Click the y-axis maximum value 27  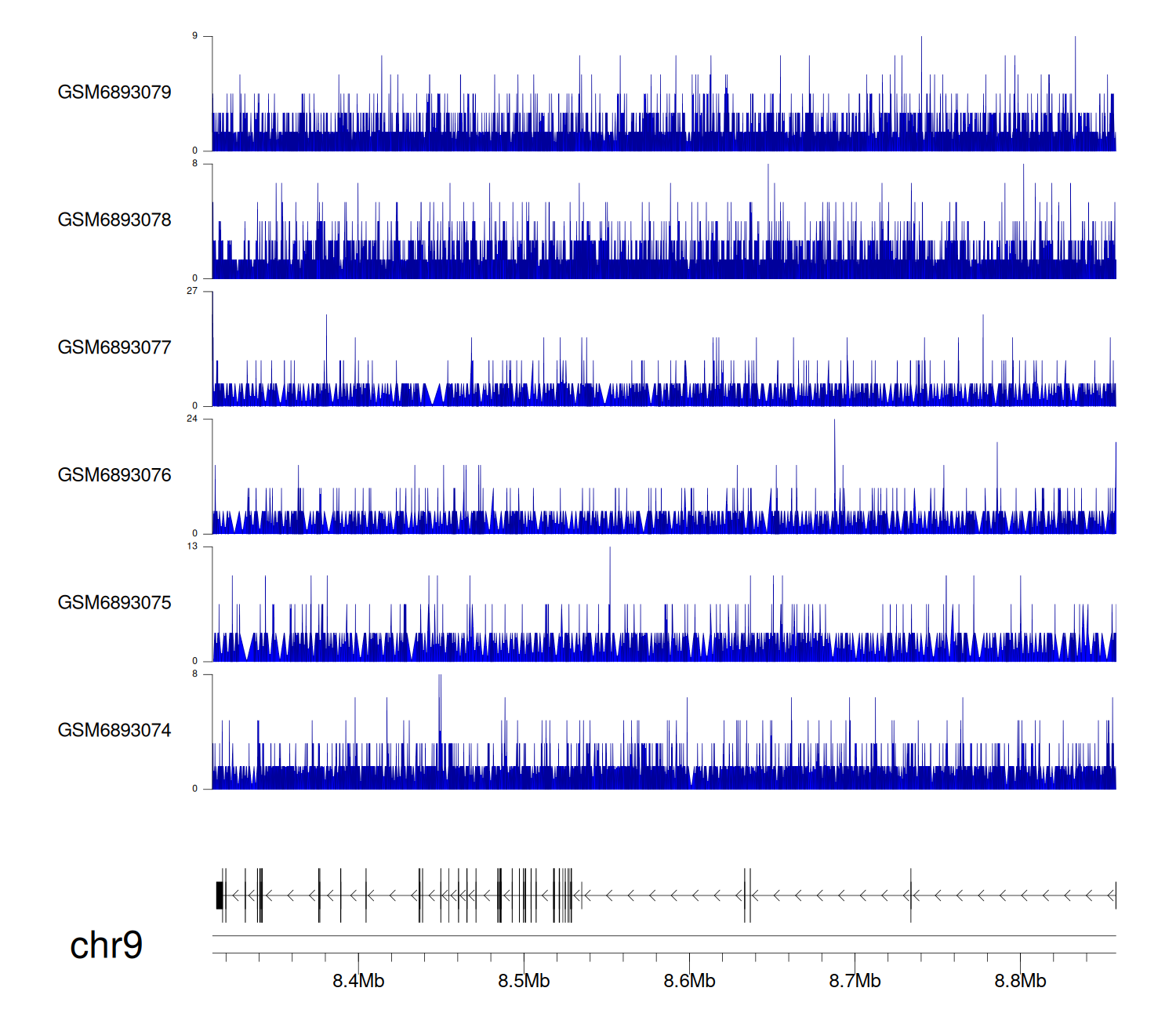[x=192, y=291]
